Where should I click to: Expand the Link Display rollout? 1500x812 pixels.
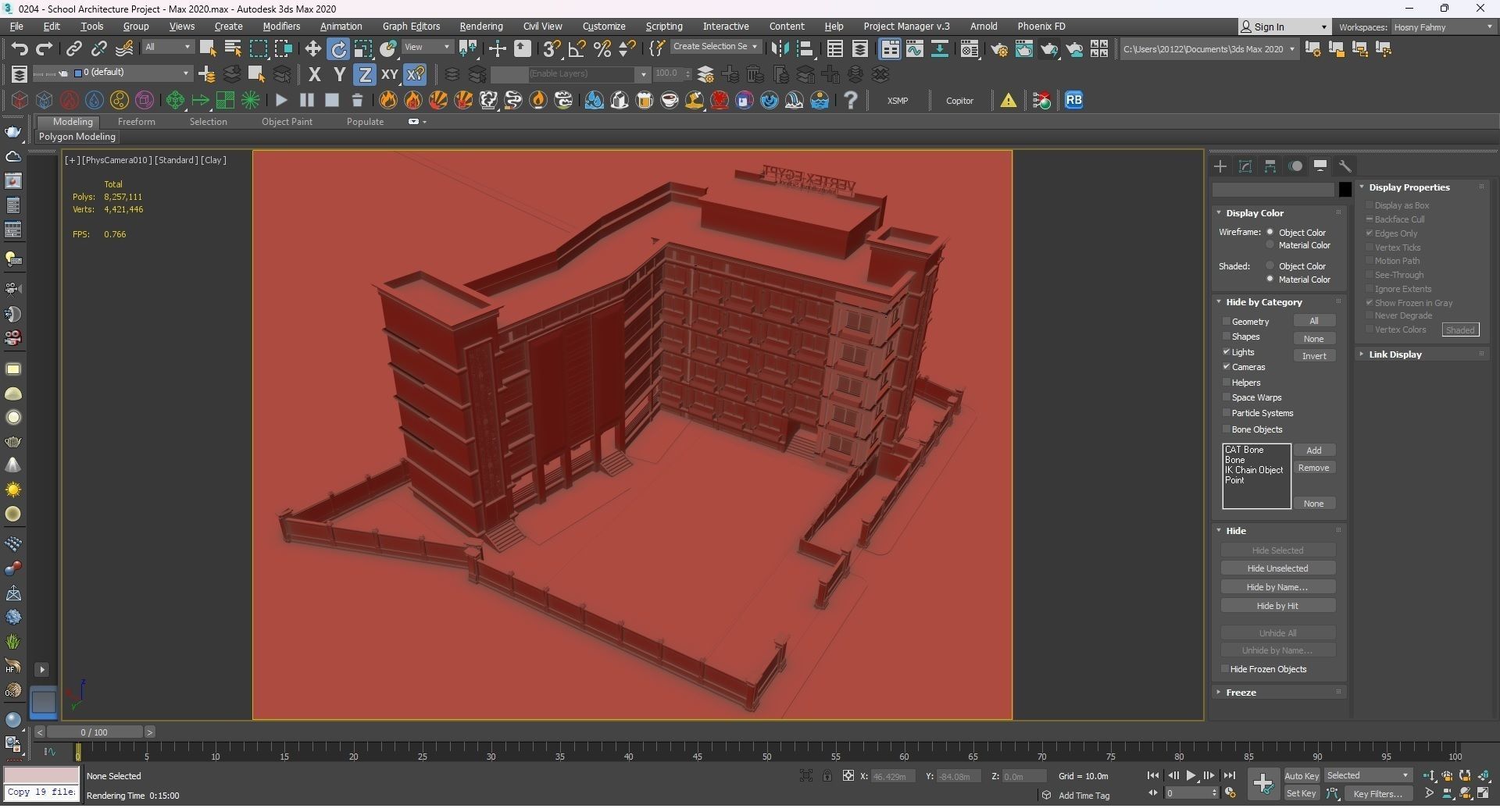tap(1395, 354)
